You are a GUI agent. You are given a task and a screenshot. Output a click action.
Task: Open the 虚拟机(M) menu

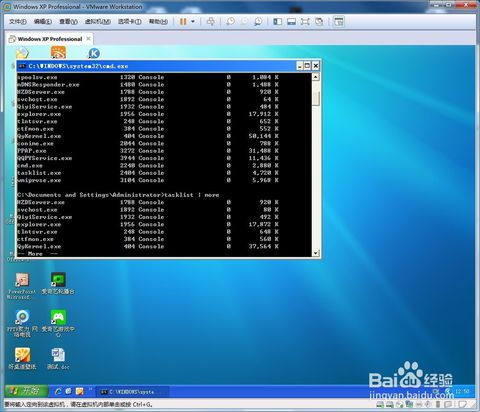[97, 22]
